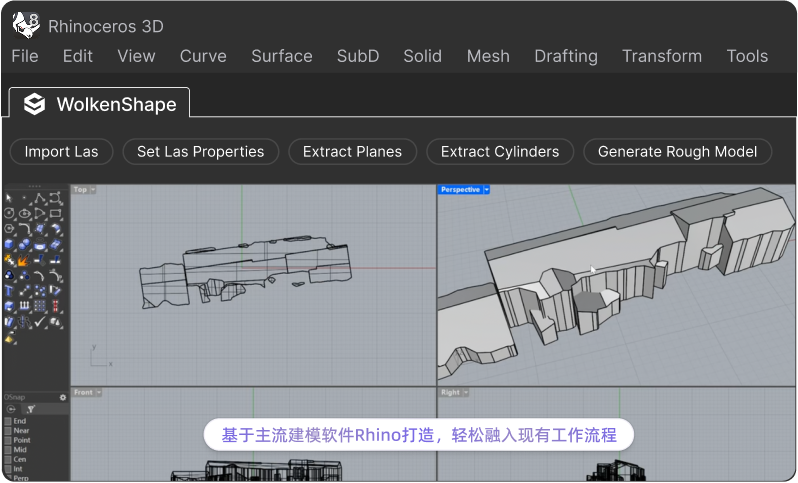Select the Explode orange burst tool
The width and height of the screenshot is (798, 483).
(24, 260)
